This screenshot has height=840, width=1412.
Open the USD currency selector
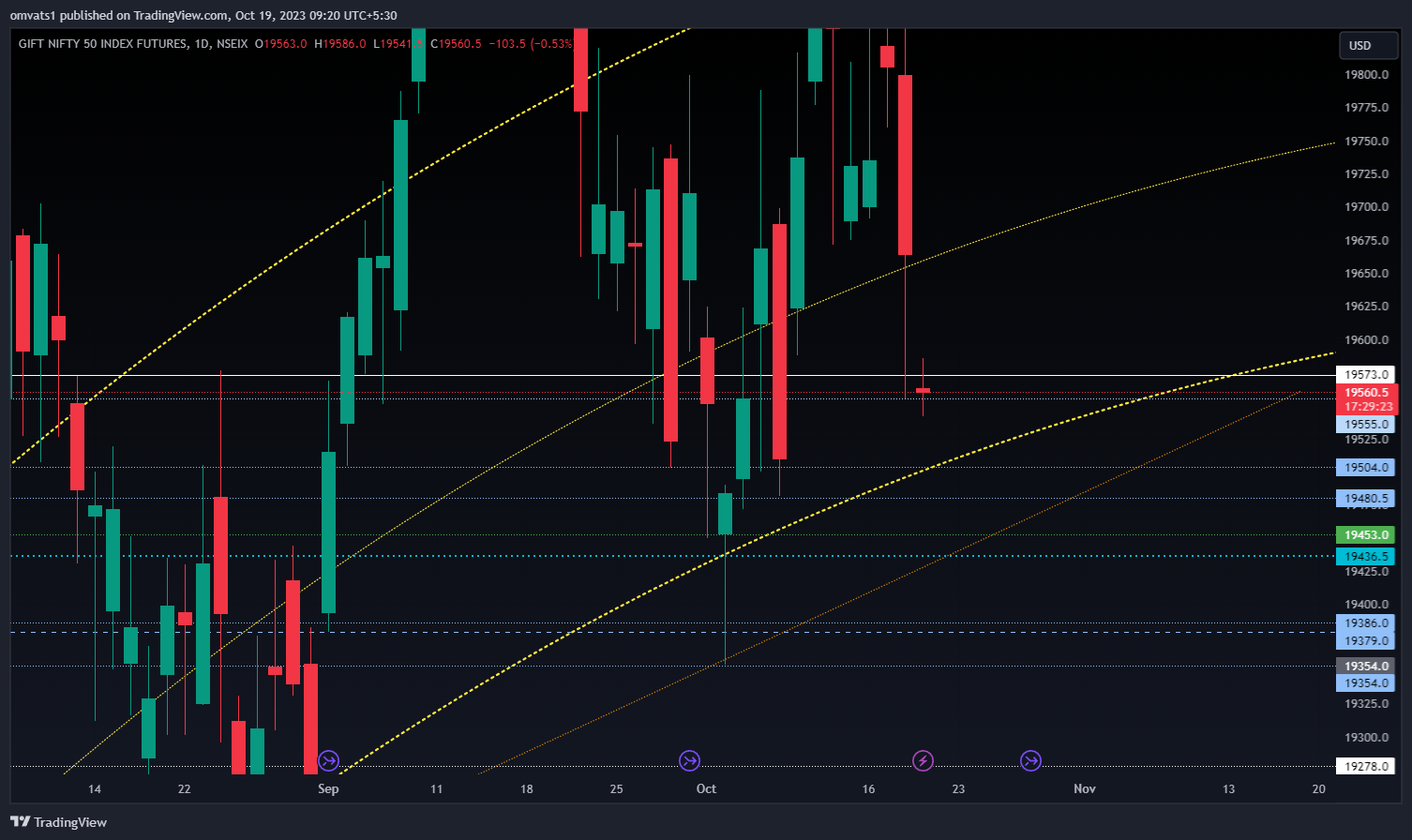[x=1368, y=45]
